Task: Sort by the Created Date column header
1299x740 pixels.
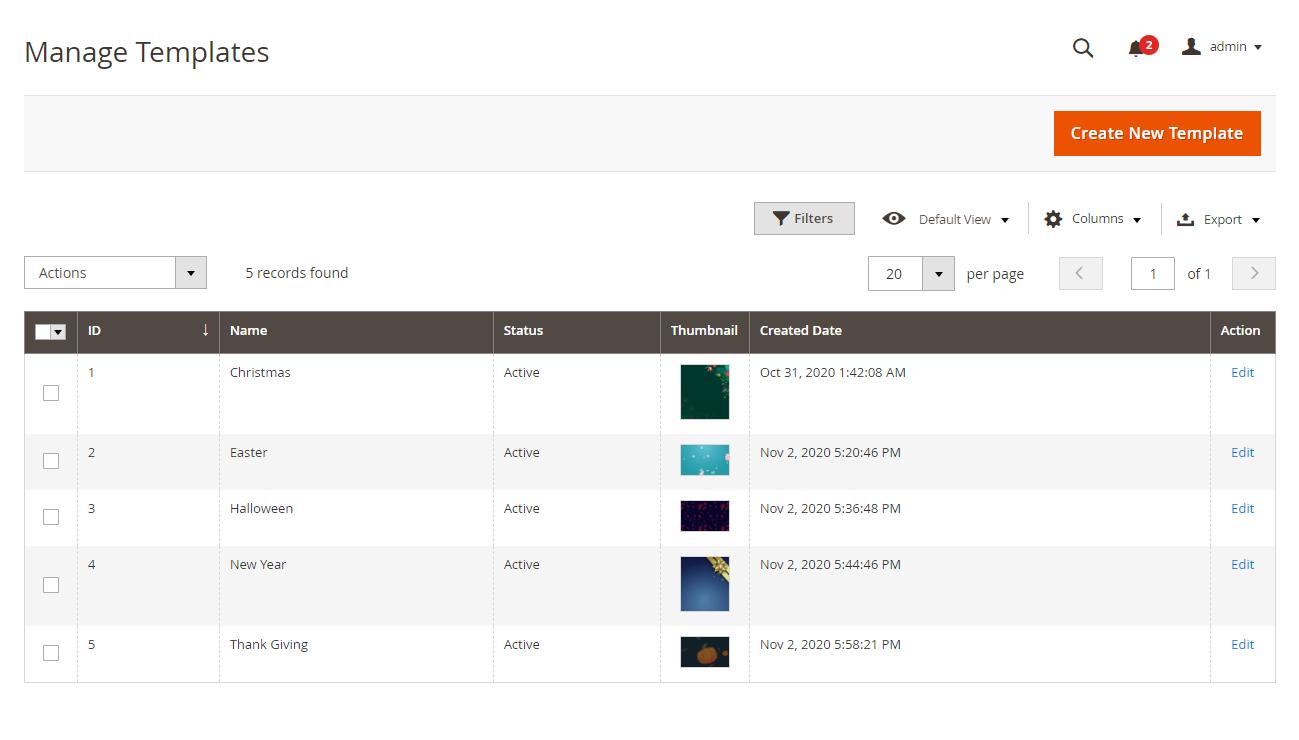Action: (x=801, y=331)
